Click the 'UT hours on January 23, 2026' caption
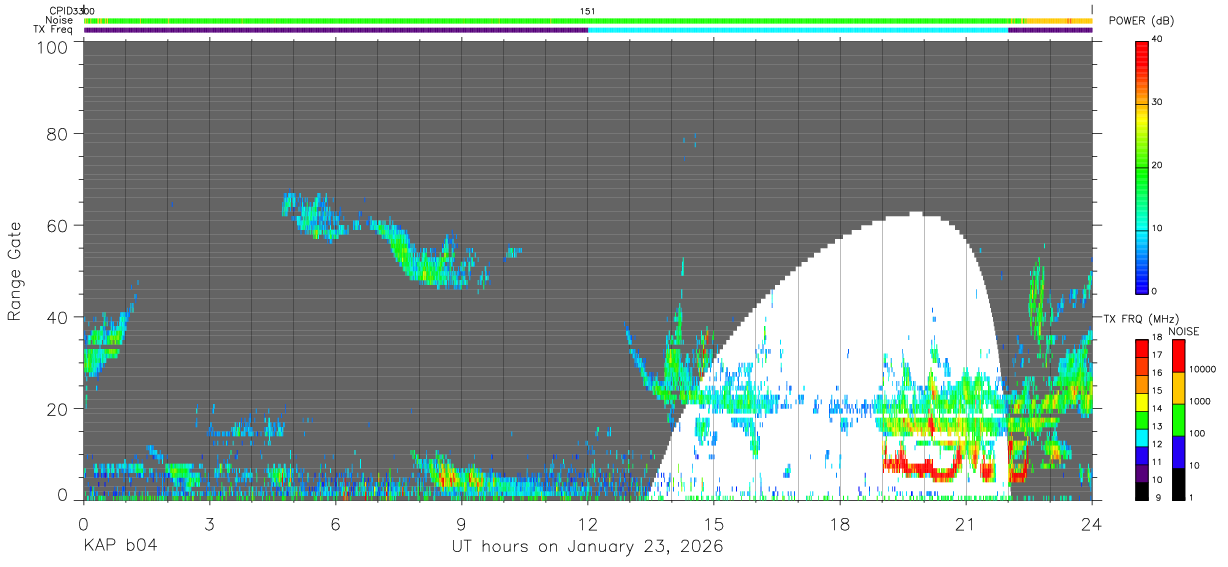 [587, 547]
